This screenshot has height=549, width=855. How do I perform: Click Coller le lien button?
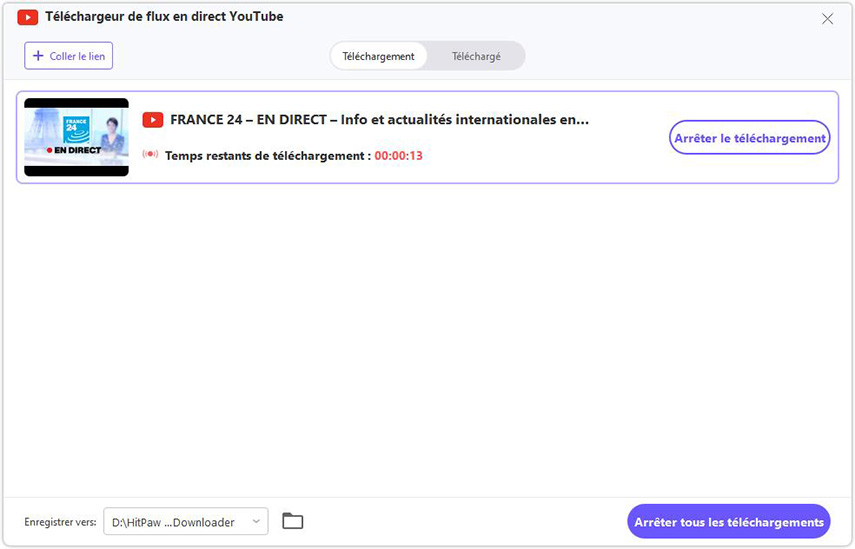(x=69, y=56)
